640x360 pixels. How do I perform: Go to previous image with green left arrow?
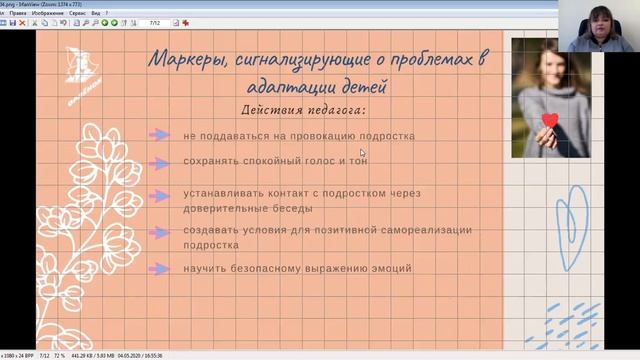(104, 23)
